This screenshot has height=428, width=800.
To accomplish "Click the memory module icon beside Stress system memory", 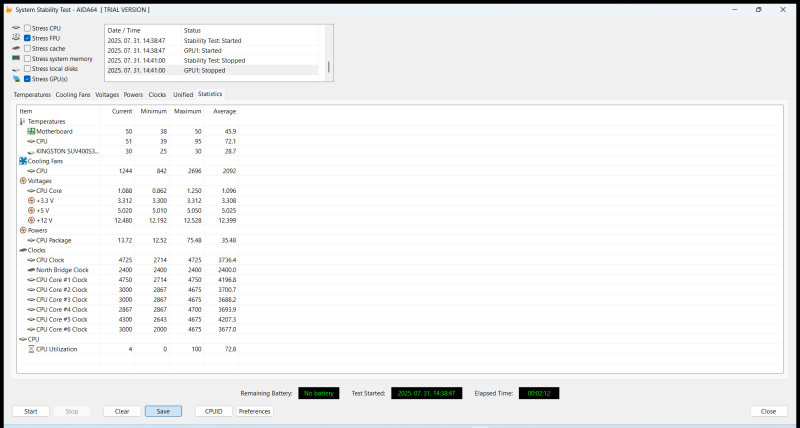I will [16, 59].
